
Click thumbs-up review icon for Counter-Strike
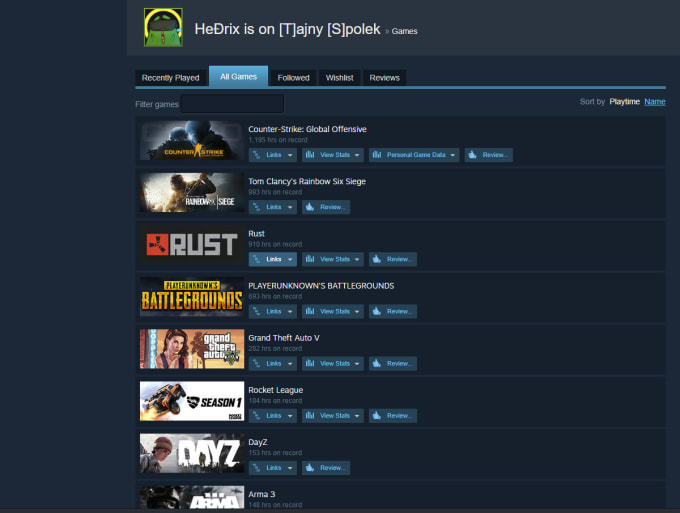click(473, 155)
